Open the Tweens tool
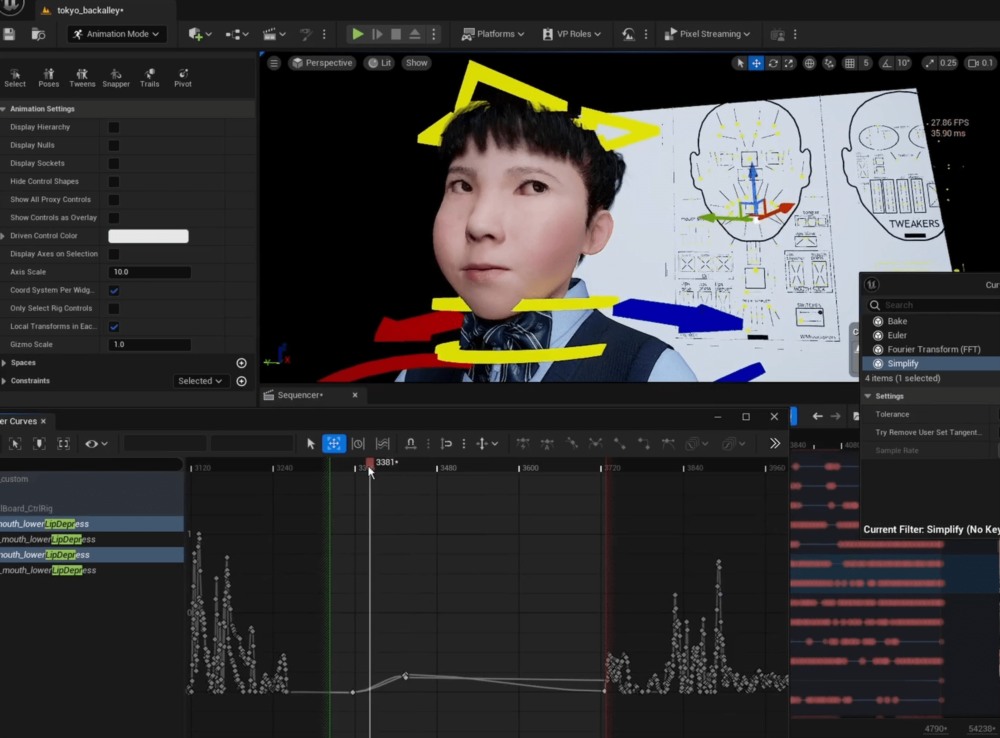Screen dimensions: 1000x738 click(82, 78)
